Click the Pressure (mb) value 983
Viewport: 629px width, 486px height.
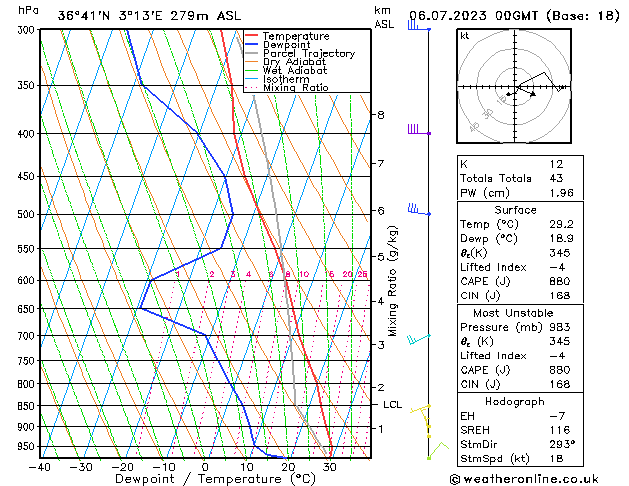560,327
